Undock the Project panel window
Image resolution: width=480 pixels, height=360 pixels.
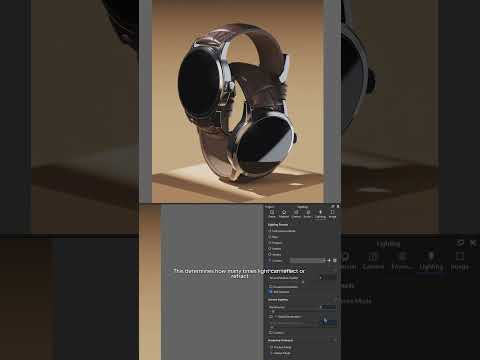coord(333,206)
